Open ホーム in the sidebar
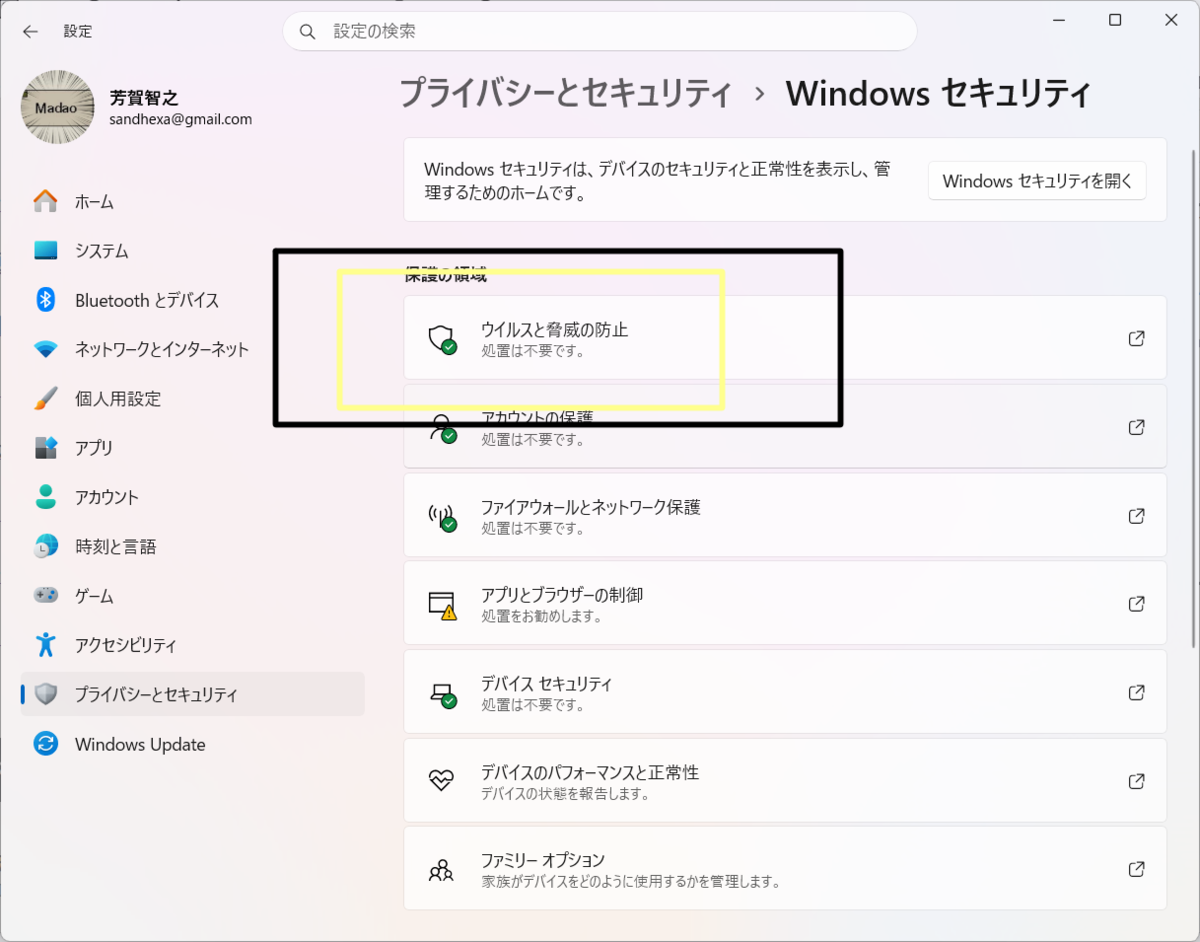Screen dimensions: 1200x942 (193, 201)
